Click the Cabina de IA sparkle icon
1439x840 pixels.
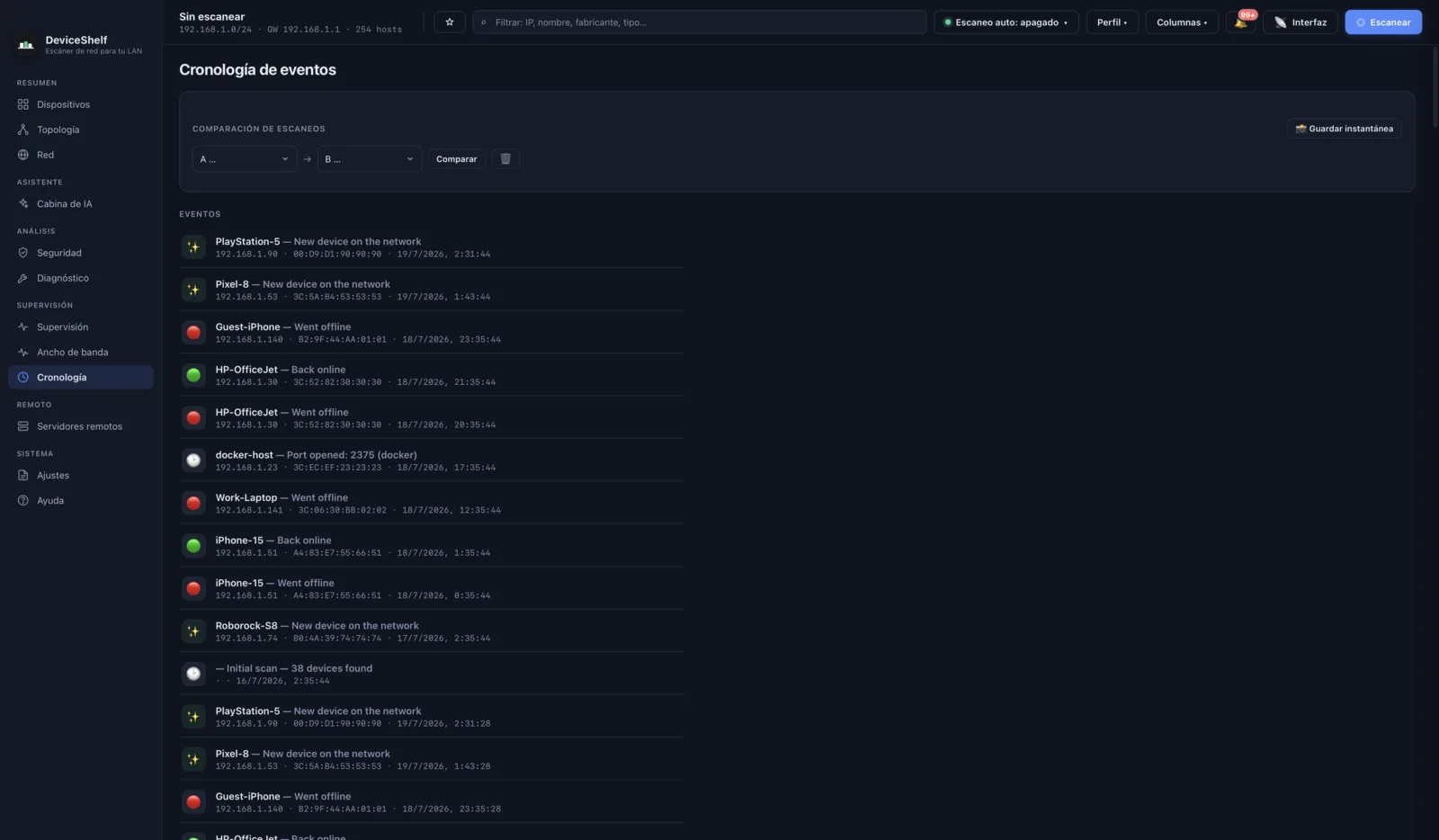tap(23, 204)
